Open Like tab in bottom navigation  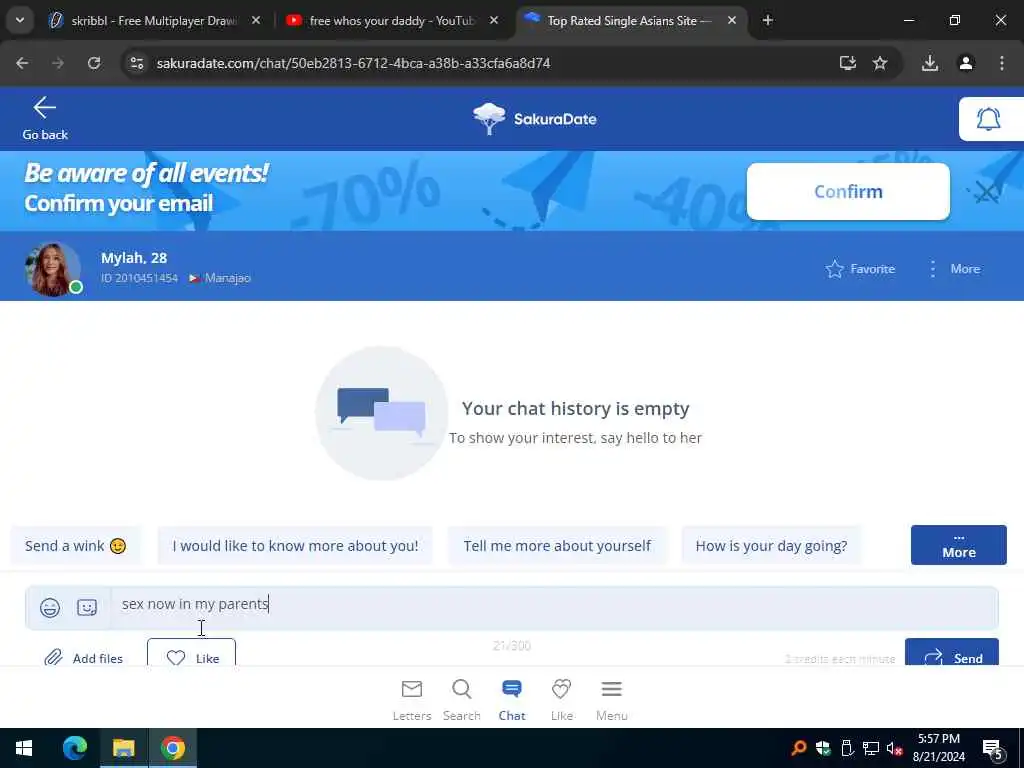[x=562, y=700]
